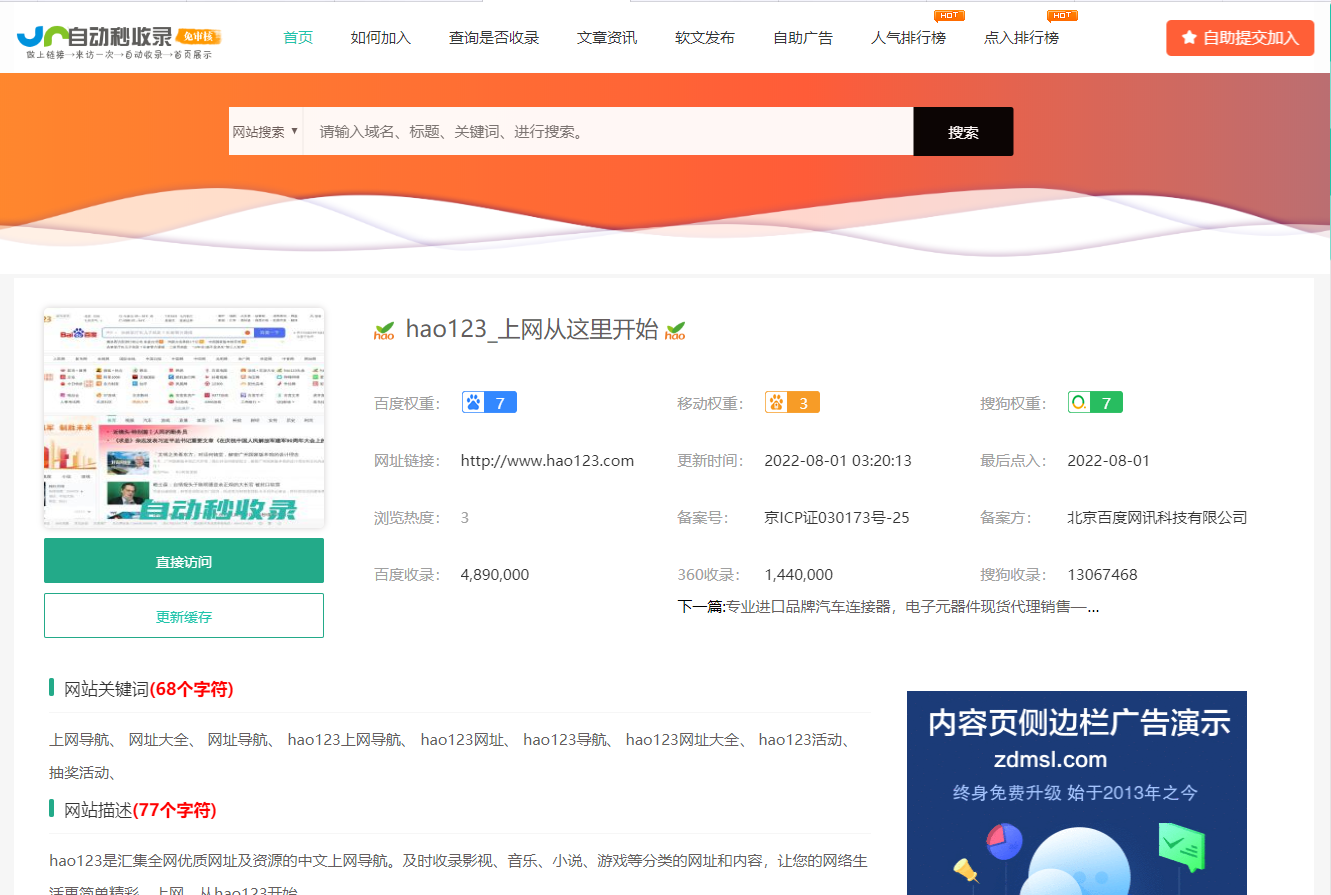This screenshot has height=895, width=1331.
Task: Click the update time 2022-08-01 03:20:13
Action: [838, 461]
